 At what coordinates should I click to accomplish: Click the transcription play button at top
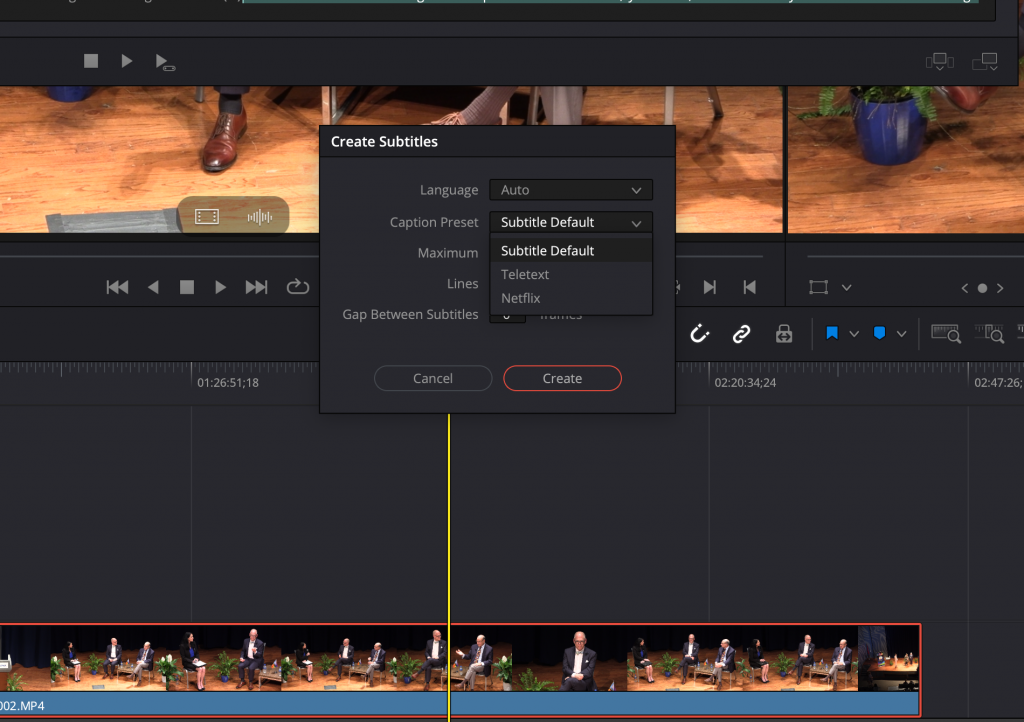tap(127, 61)
